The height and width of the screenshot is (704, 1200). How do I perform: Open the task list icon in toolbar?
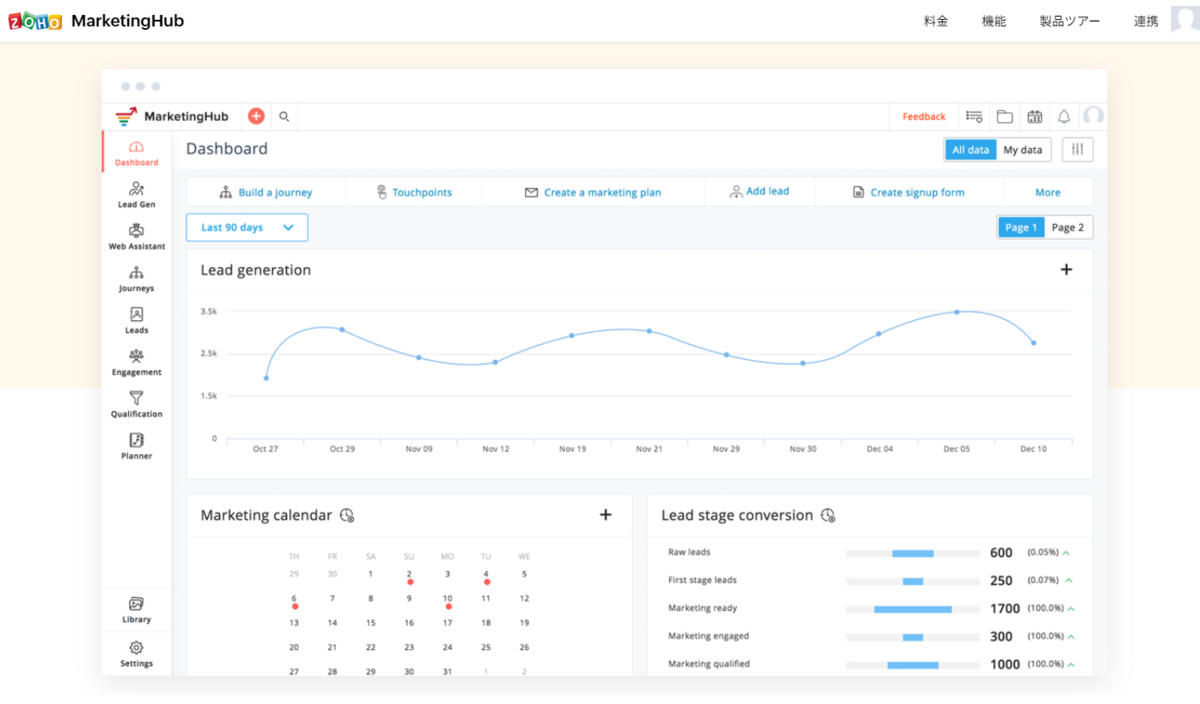974,116
